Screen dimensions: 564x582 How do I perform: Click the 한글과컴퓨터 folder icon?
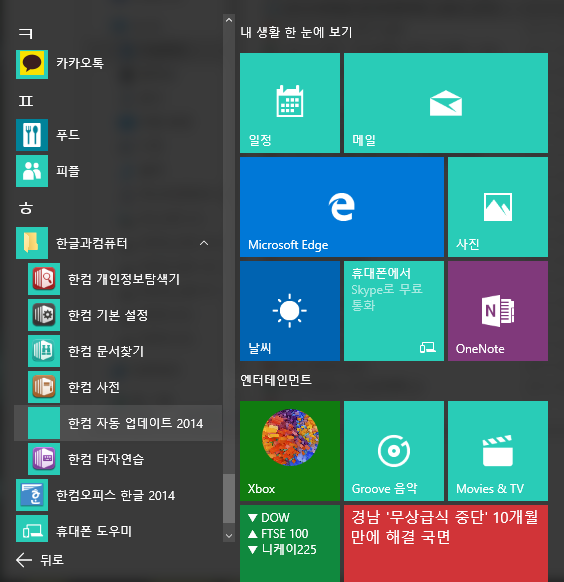click(32, 243)
